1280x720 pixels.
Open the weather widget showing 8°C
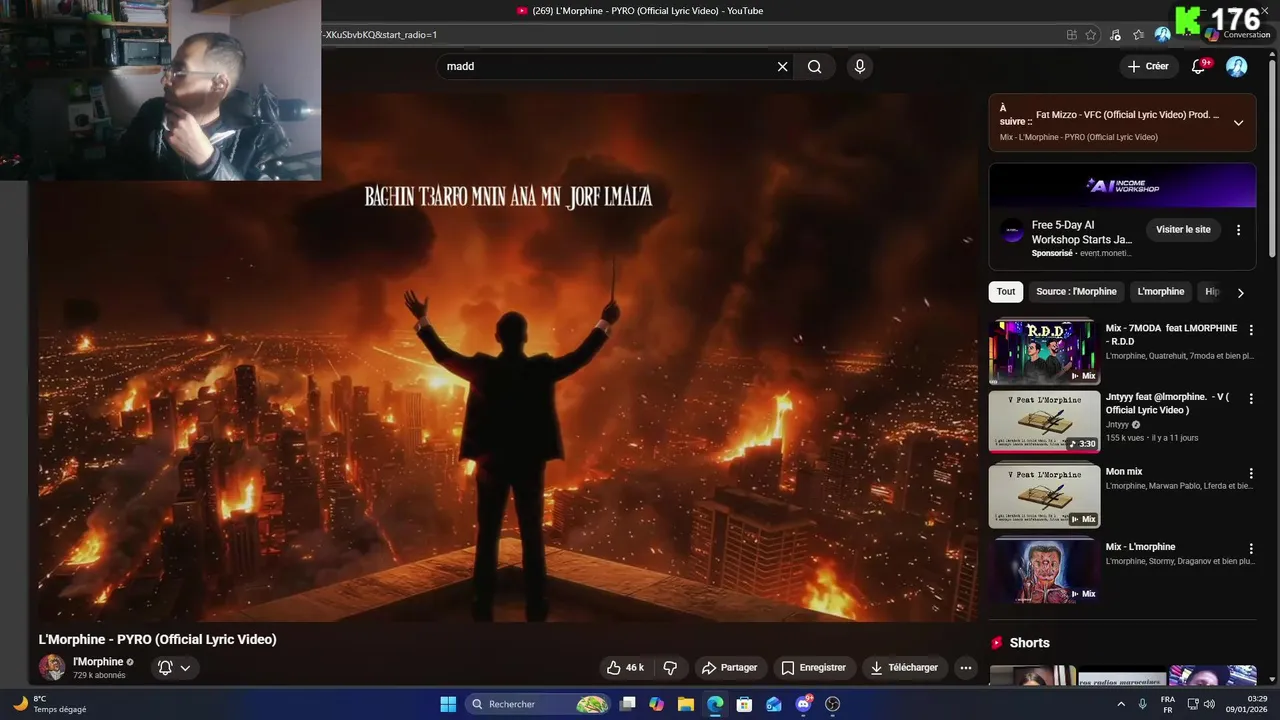[x=49, y=704]
